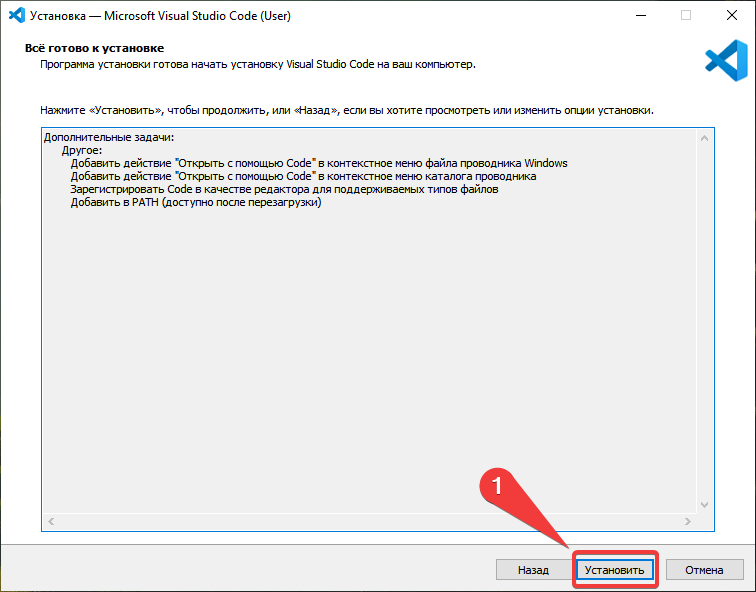Click the VS Code icon in title bar
The width and height of the screenshot is (756, 592).
coord(17,15)
